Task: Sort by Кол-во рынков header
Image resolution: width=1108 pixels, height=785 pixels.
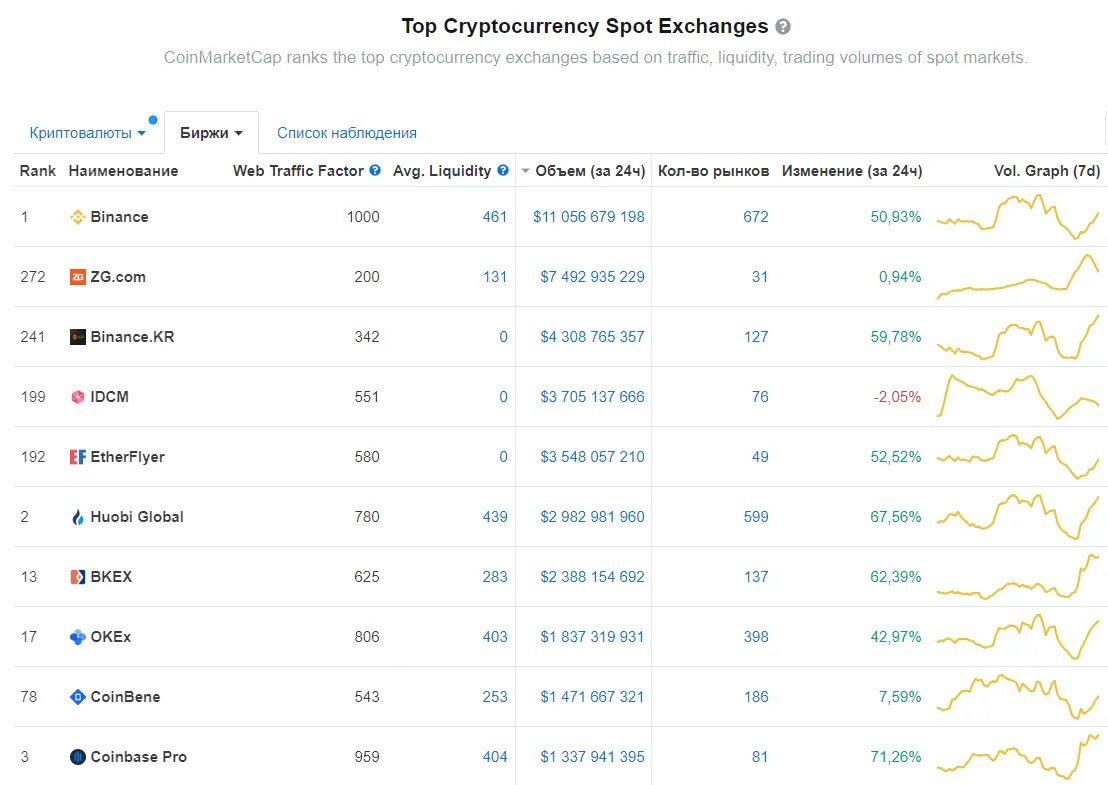Action: pos(714,171)
